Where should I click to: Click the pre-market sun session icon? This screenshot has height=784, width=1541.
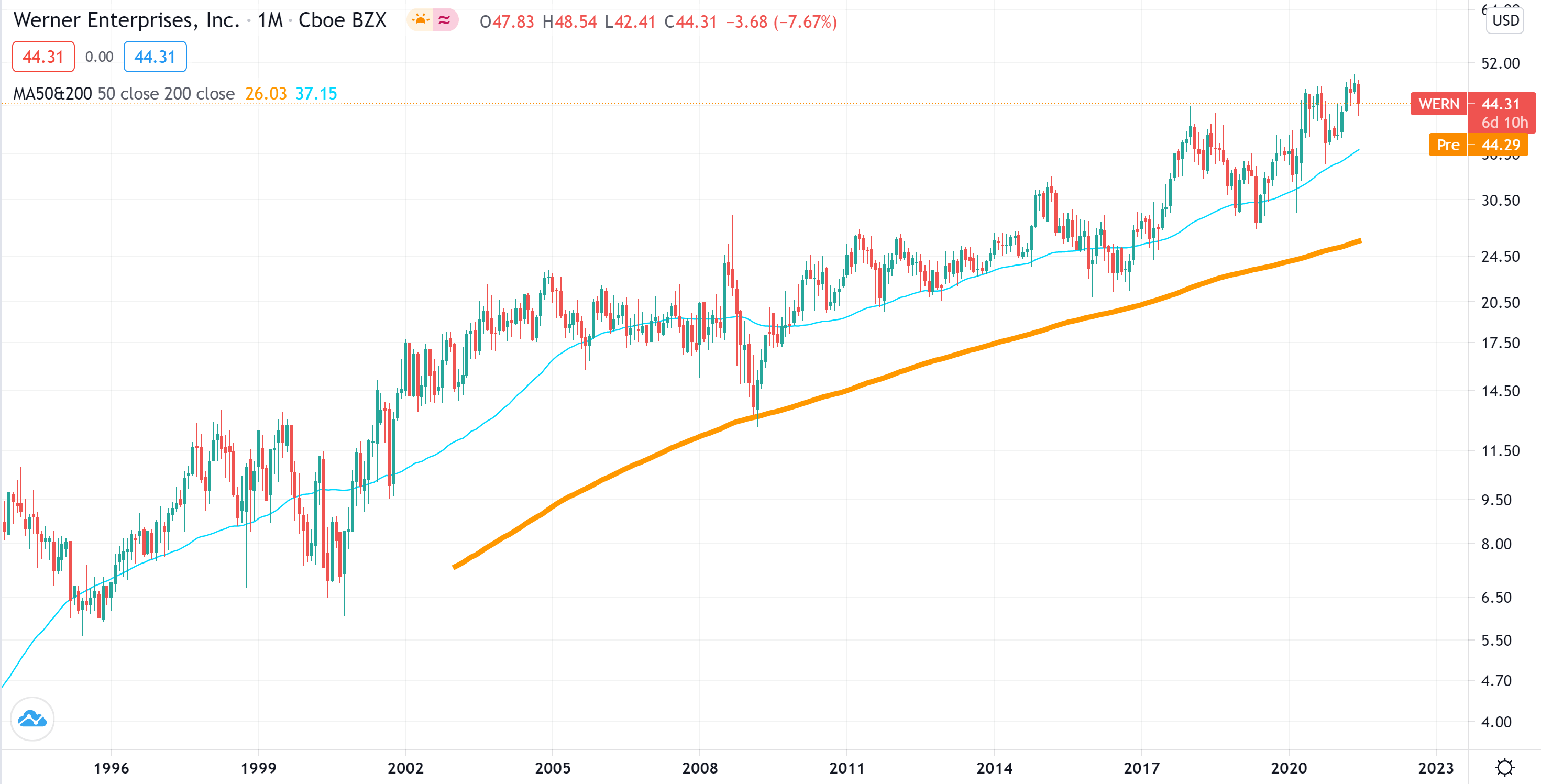(x=421, y=20)
